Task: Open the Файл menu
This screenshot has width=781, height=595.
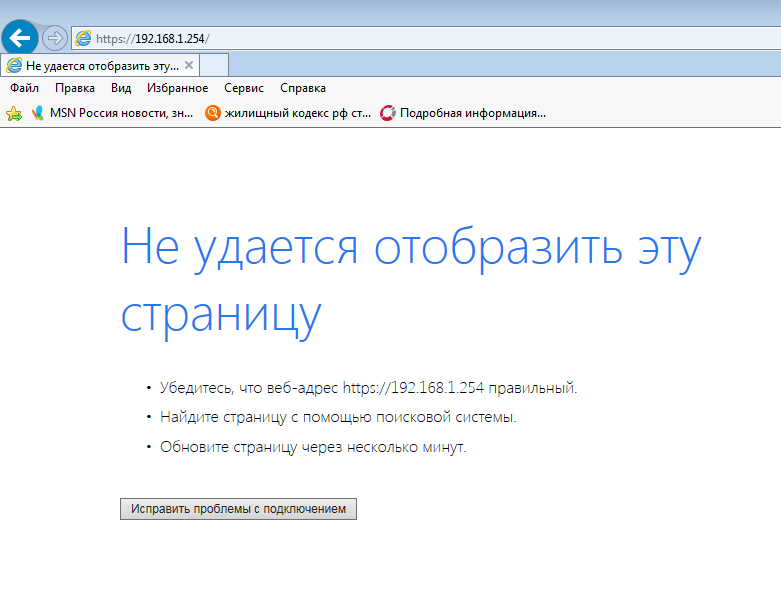Action: tap(24, 88)
